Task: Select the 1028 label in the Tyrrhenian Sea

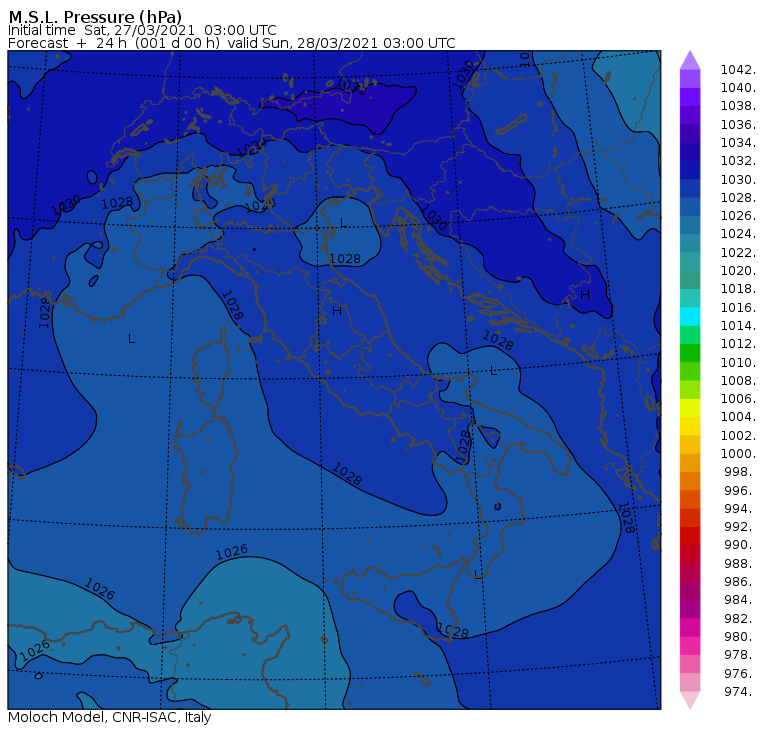Action: 347,474
